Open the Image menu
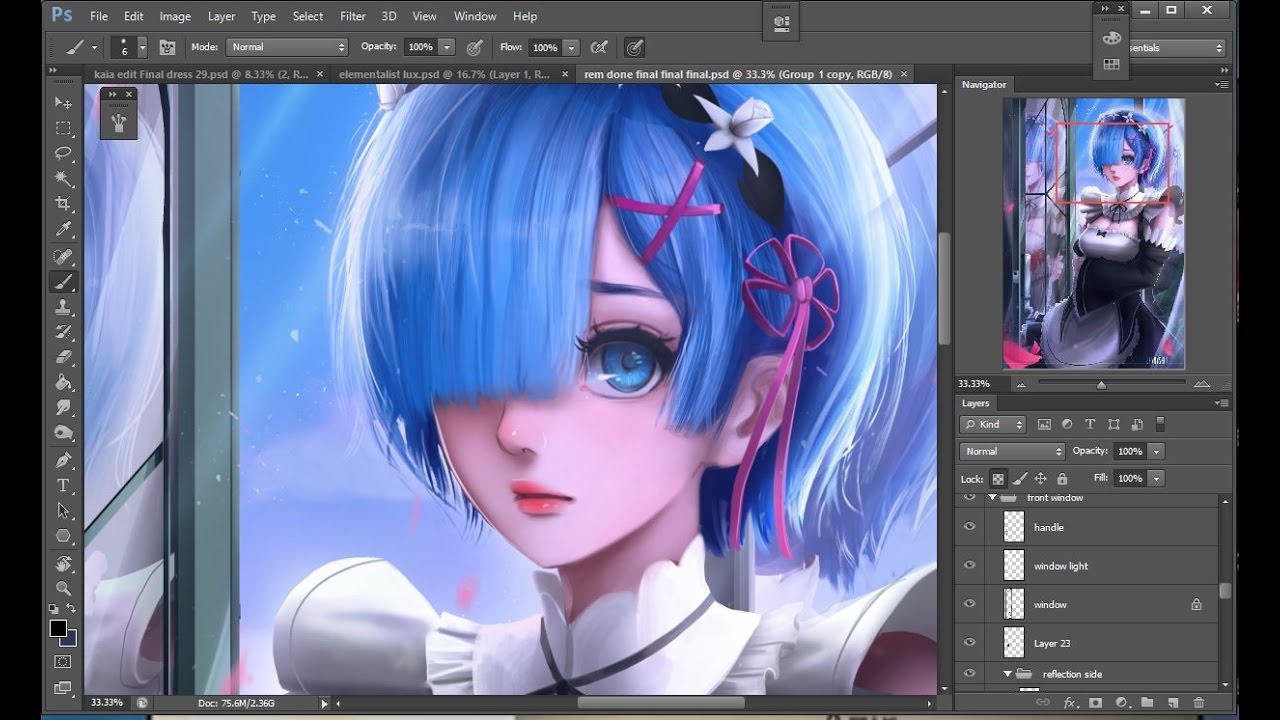The image size is (1280, 720). point(175,16)
